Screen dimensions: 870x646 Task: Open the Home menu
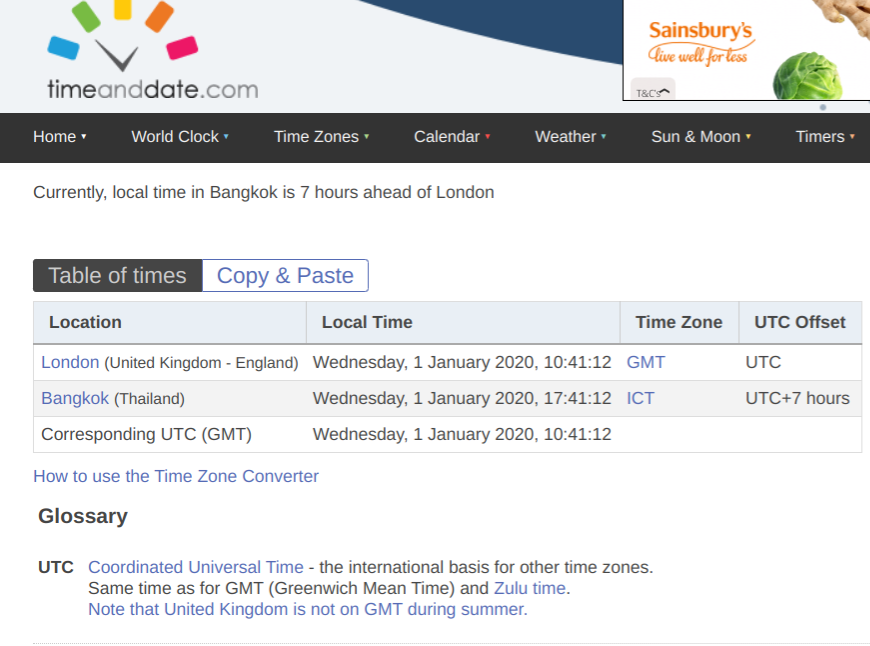59,137
